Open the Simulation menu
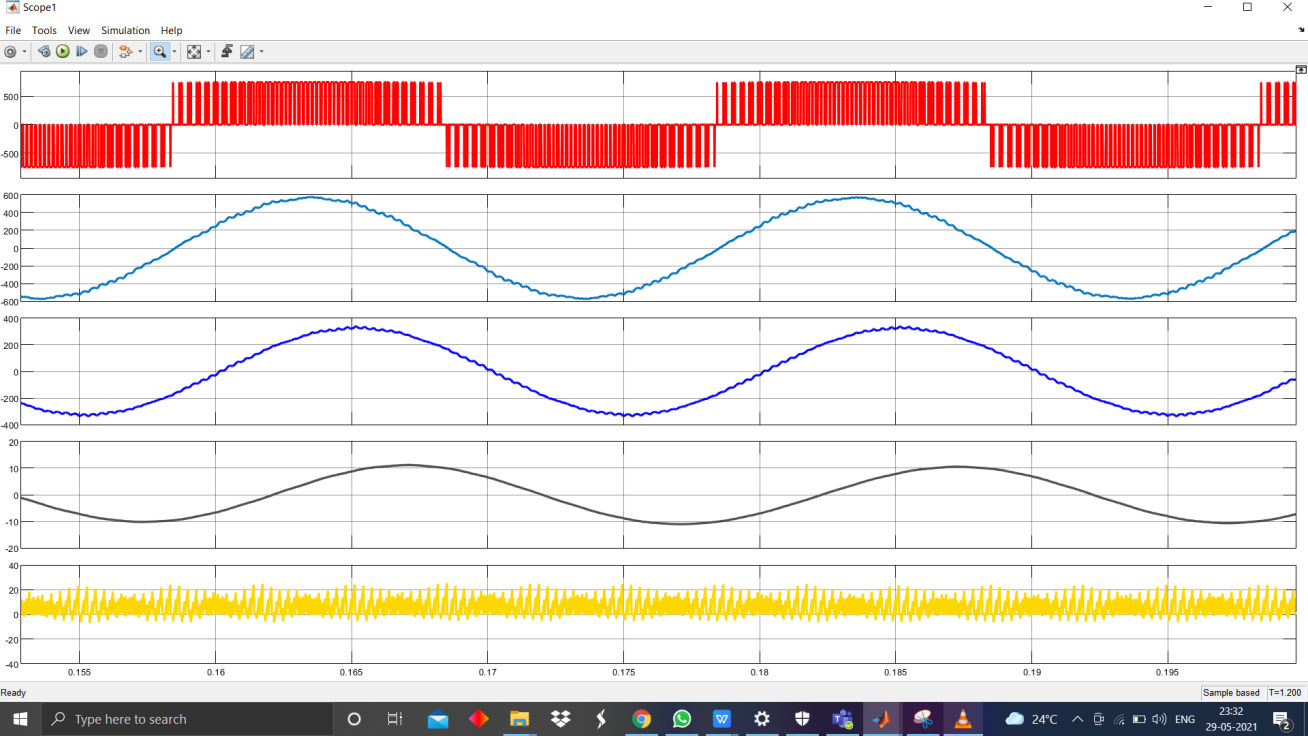This screenshot has width=1308, height=736. click(125, 31)
